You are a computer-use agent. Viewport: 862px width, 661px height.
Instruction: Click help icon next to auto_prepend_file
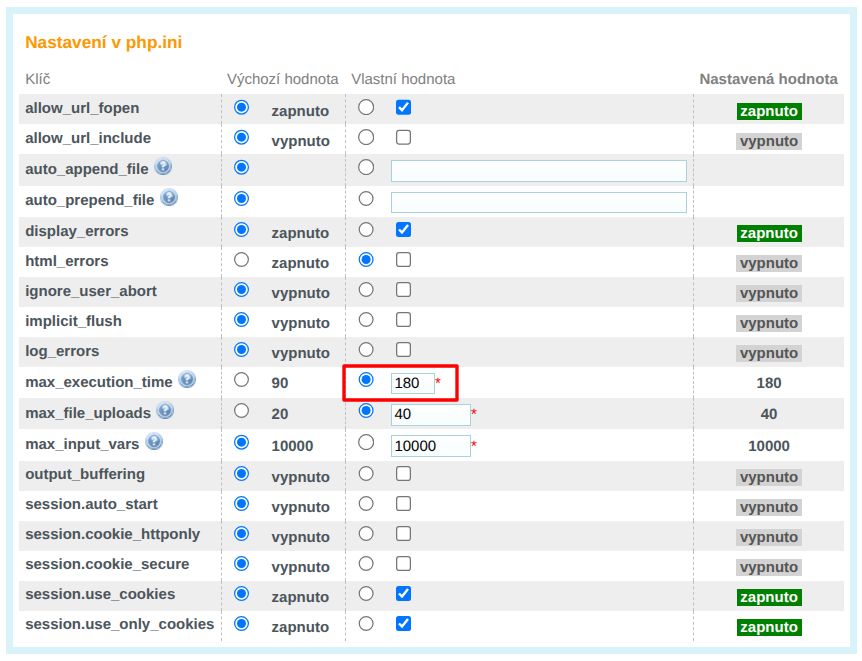point(169,198)
